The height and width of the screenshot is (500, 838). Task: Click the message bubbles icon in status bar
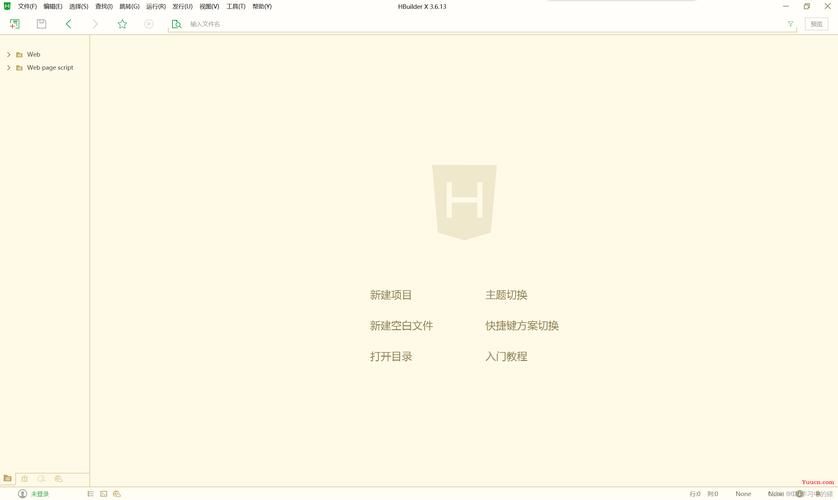click(x=117, y=494)
